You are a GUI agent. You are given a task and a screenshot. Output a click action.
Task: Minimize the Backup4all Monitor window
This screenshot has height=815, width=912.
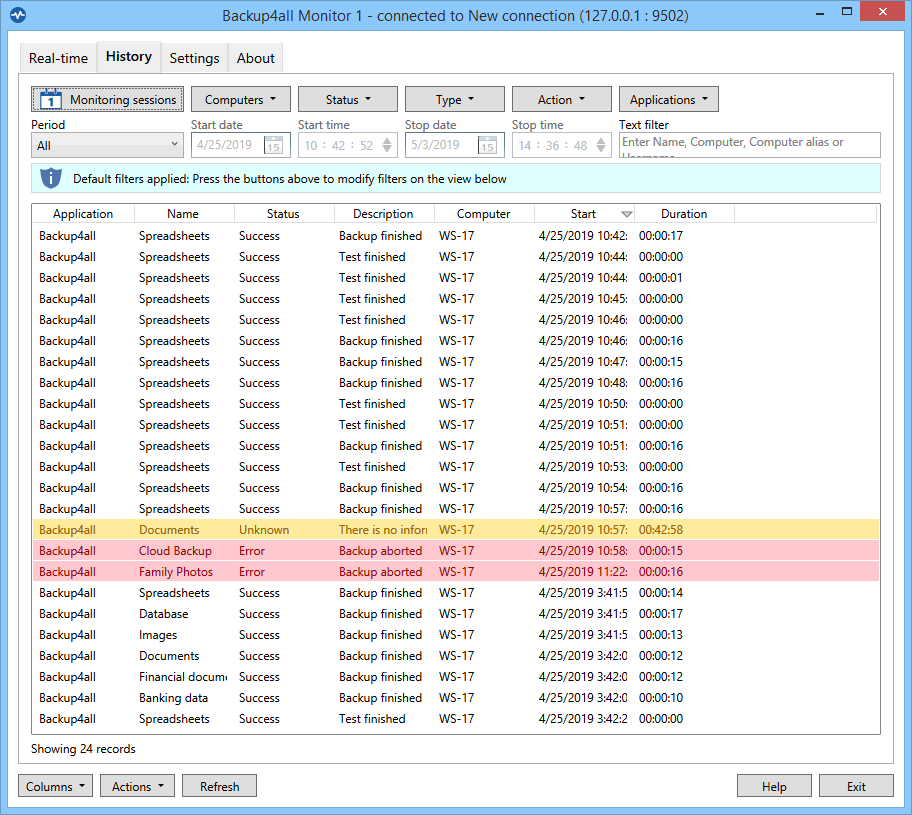[820, 12]
